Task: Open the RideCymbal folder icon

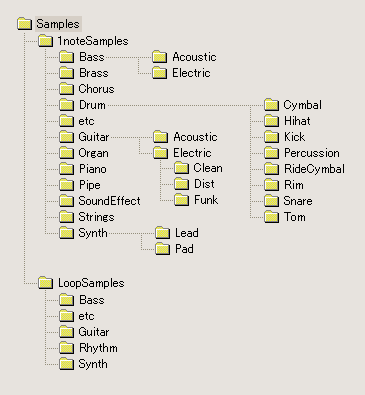Action: pyautogui.click(x=271, y=169)
